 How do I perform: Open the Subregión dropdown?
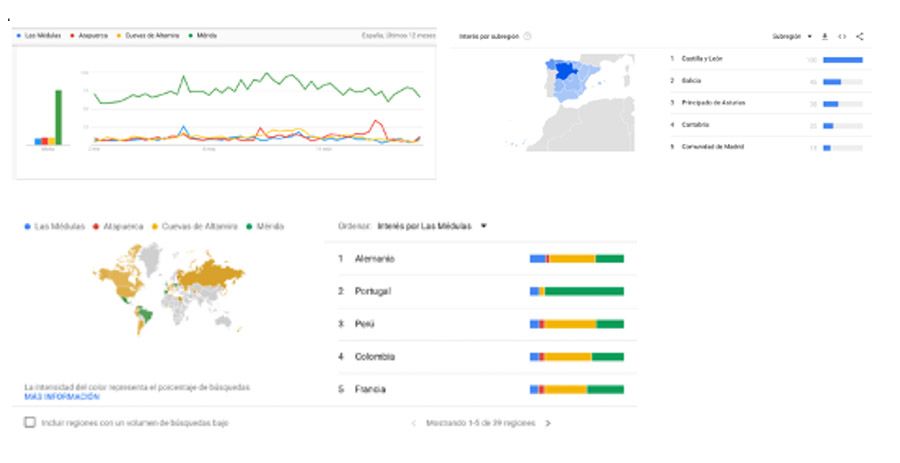792,36
